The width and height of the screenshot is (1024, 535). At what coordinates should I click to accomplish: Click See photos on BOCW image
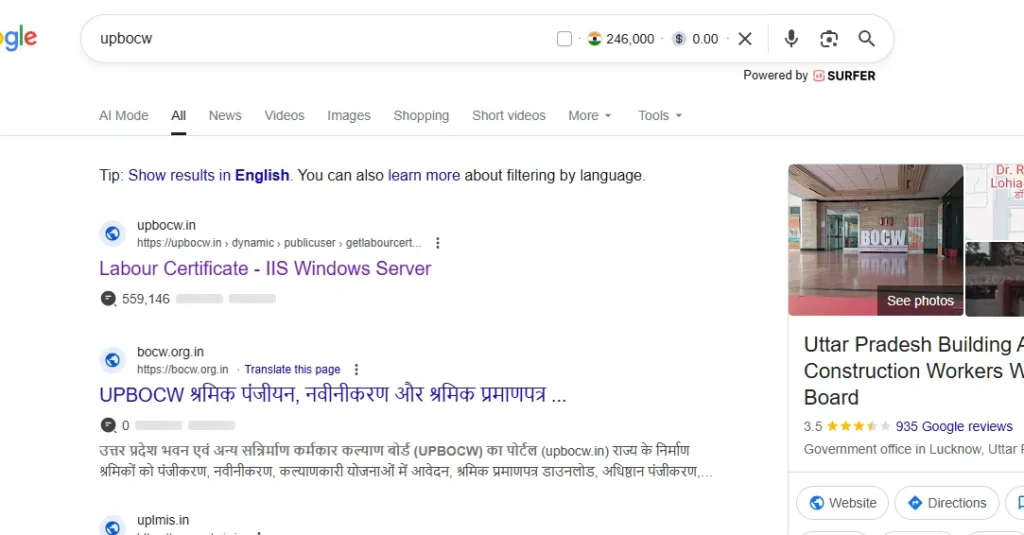click(x=920, y=300)
